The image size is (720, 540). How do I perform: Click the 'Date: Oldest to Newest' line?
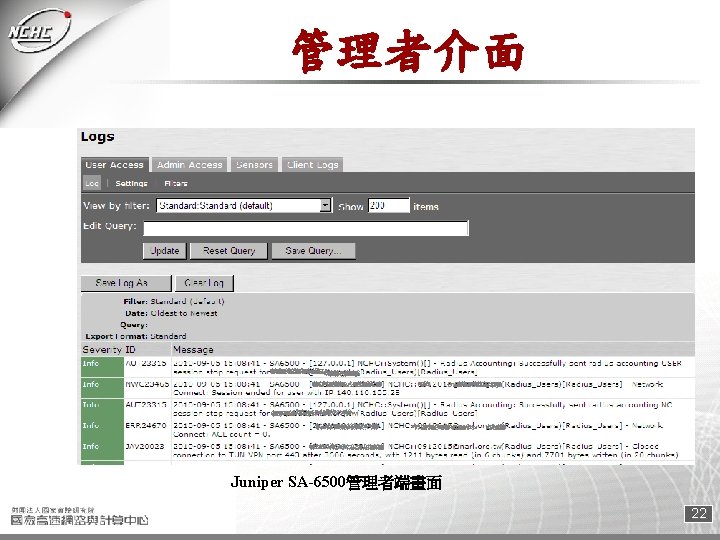click(171, 313)
